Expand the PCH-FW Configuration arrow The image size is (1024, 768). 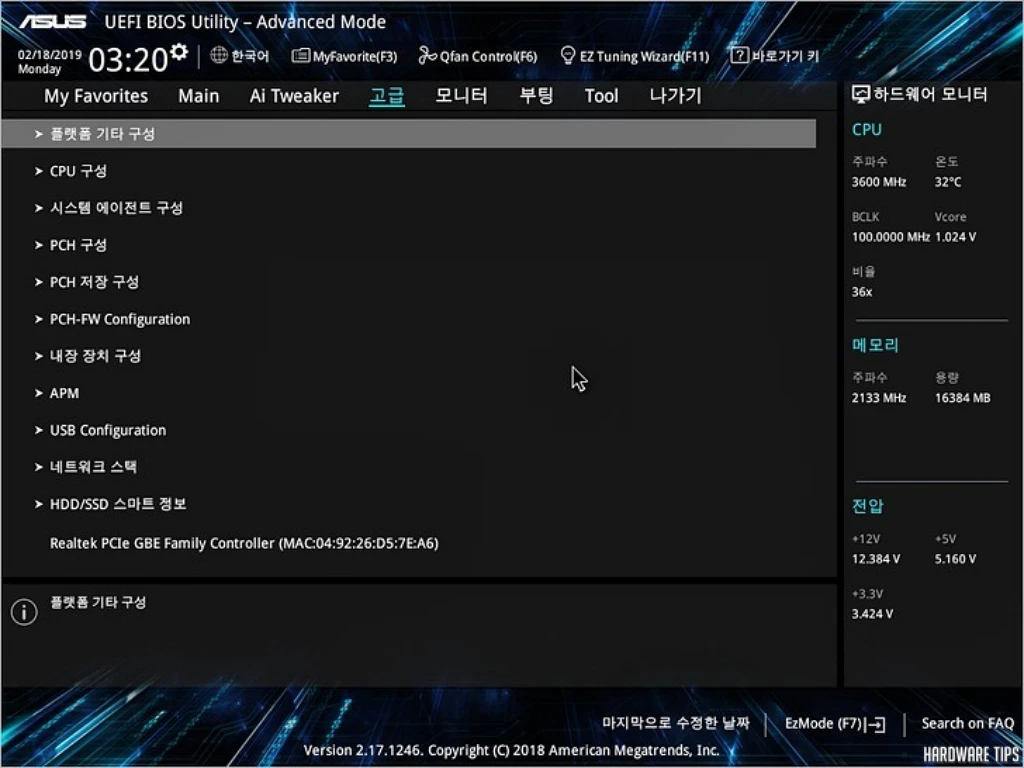click(39, 319)
